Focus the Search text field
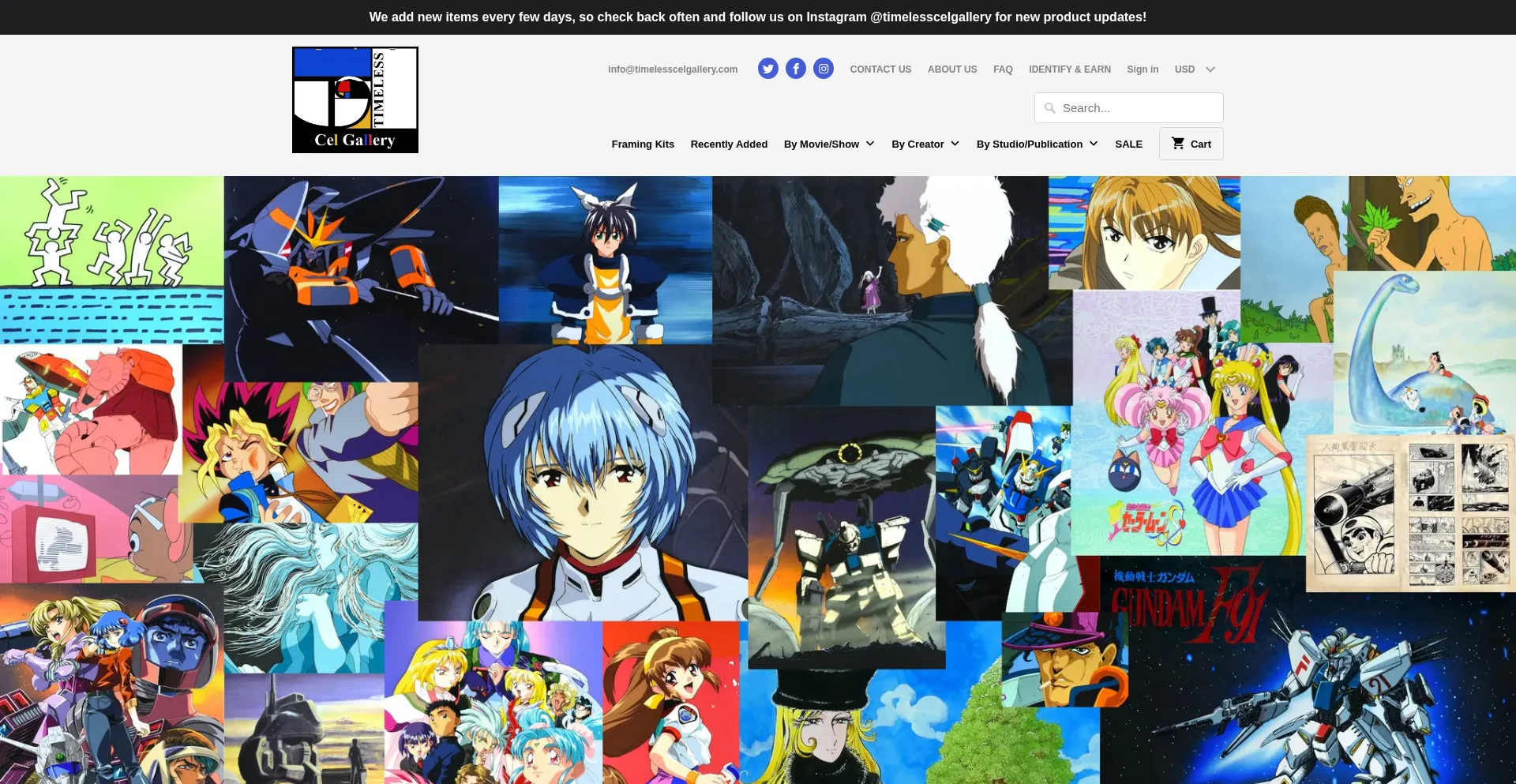Viewport: 1516px width, 784px height. pyautogui.click(x=1137, y=108)
